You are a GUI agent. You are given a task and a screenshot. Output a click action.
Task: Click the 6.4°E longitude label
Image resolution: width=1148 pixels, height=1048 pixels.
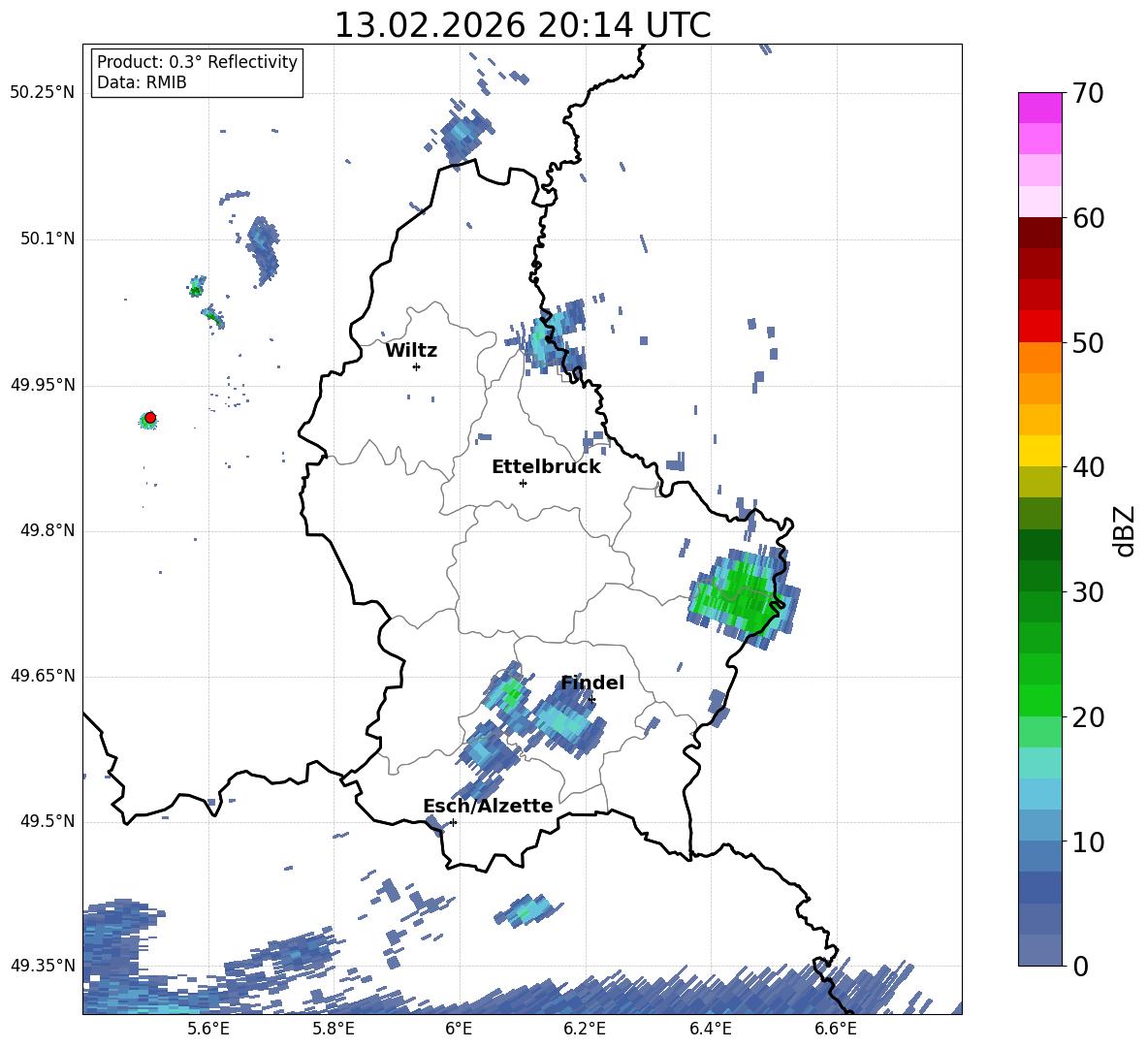tap(711, 1030)
